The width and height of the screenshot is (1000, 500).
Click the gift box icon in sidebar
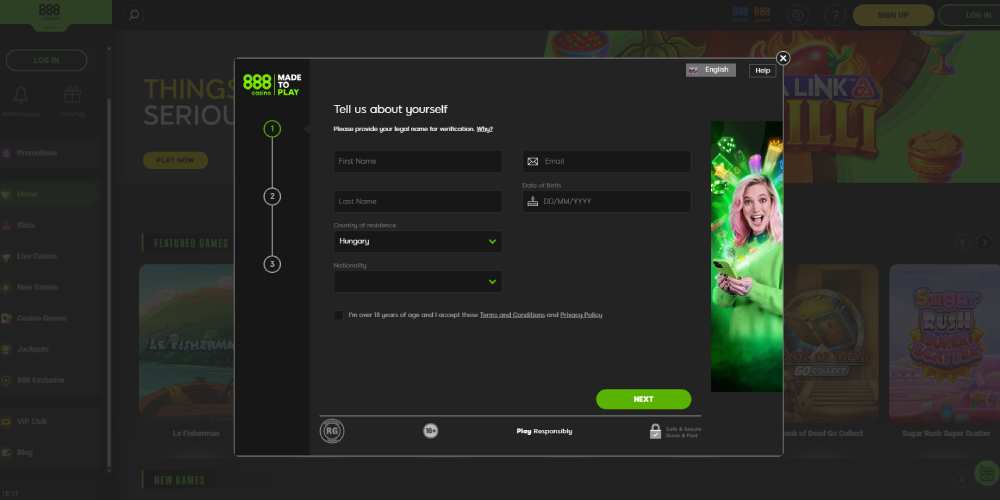coord(72,96)
